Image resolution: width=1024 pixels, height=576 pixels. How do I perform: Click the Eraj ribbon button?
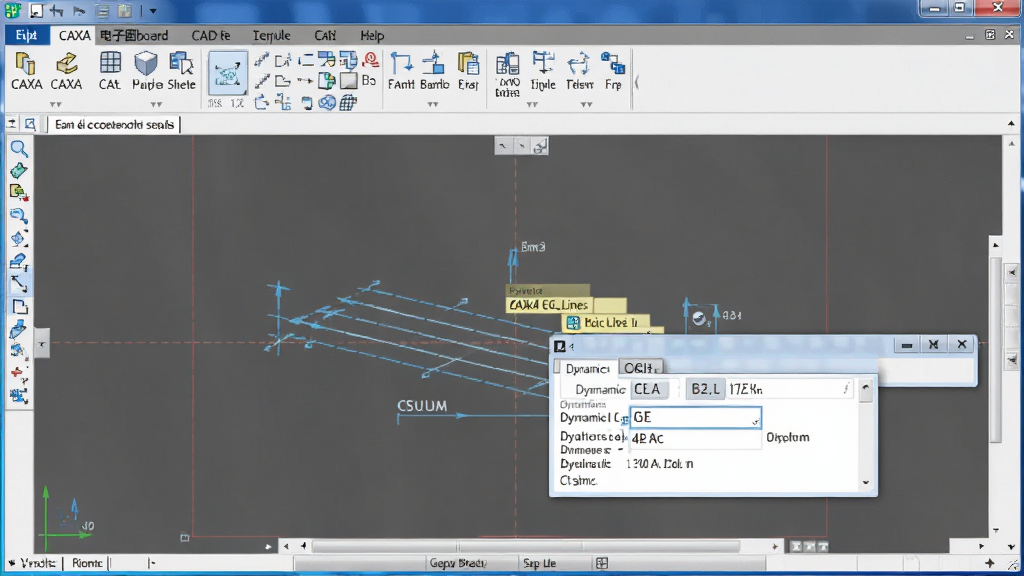[x=468, y=71]
